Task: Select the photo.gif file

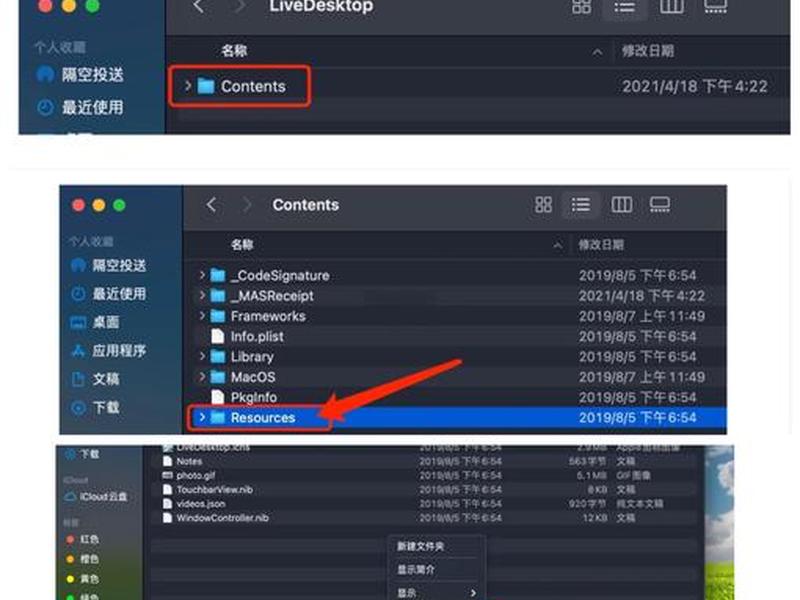Action: (x=196, y=476)
